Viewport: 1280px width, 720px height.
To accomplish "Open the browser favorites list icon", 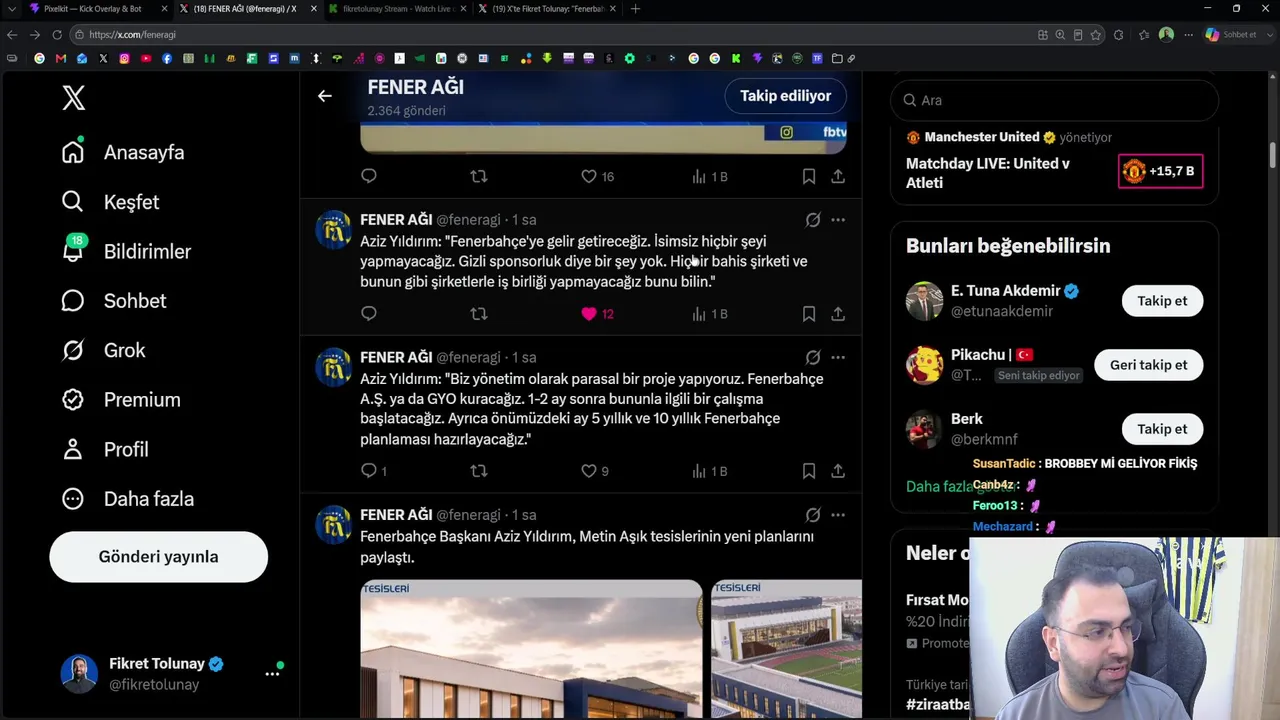I will (1144, 35).
